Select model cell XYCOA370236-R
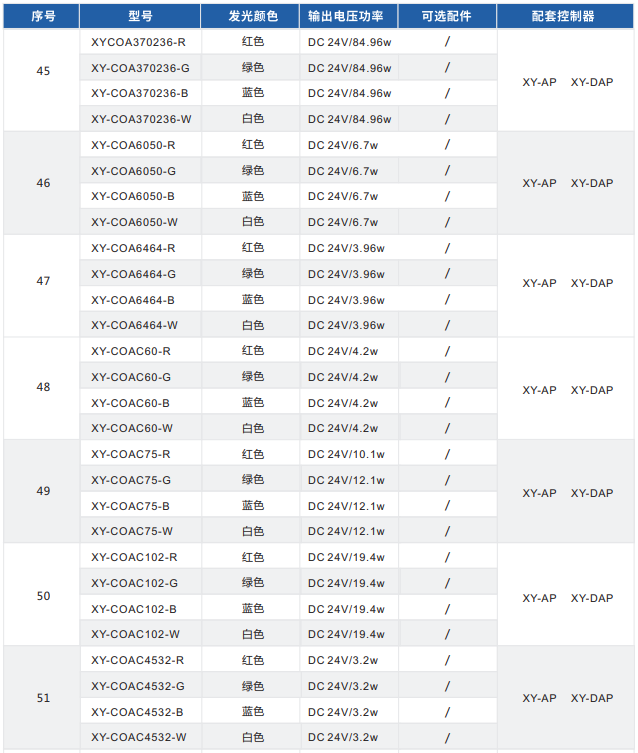The height and width of the screenshot is (753, 638). pos(138,42)
